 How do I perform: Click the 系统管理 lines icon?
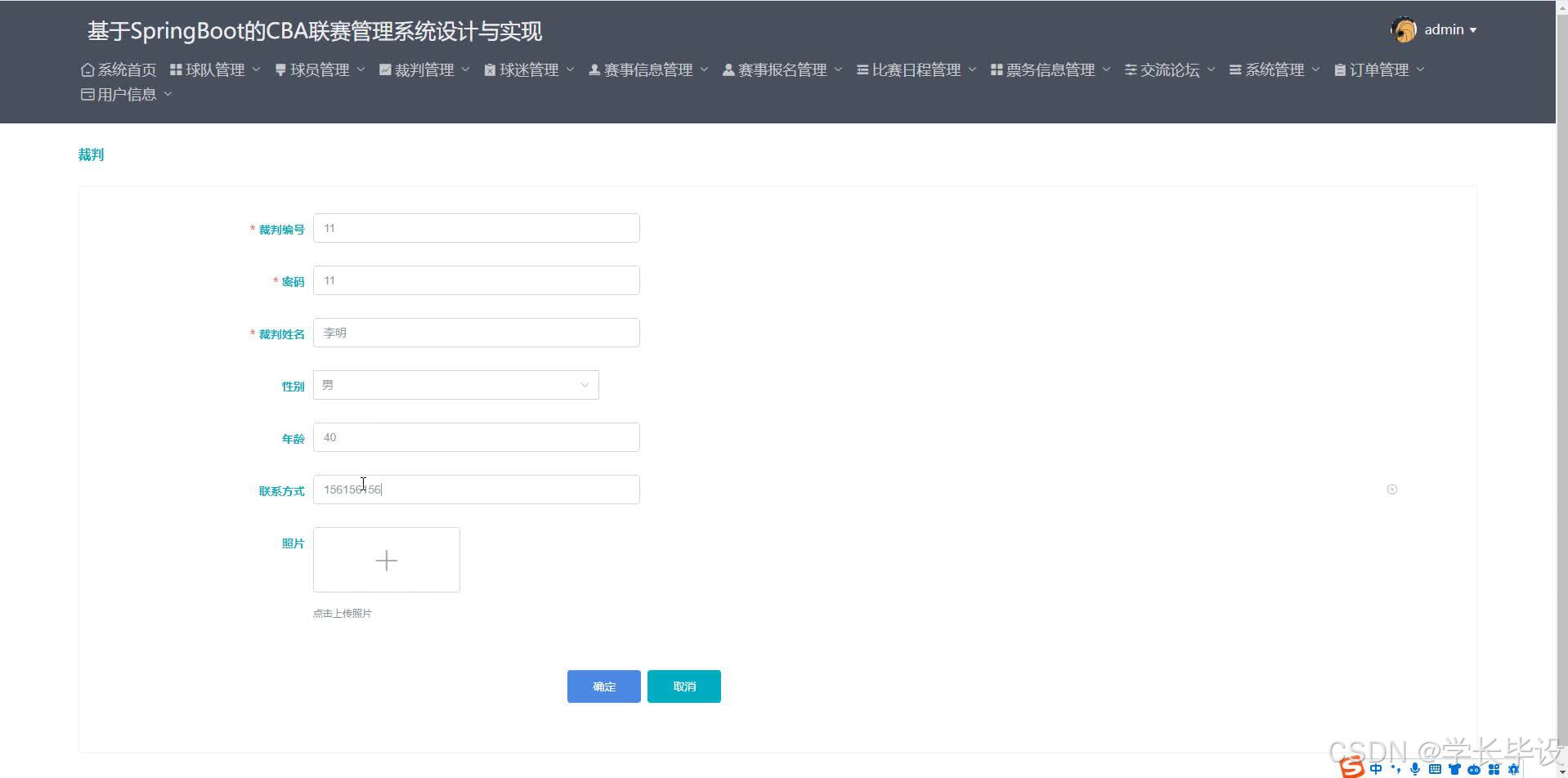1235,70
